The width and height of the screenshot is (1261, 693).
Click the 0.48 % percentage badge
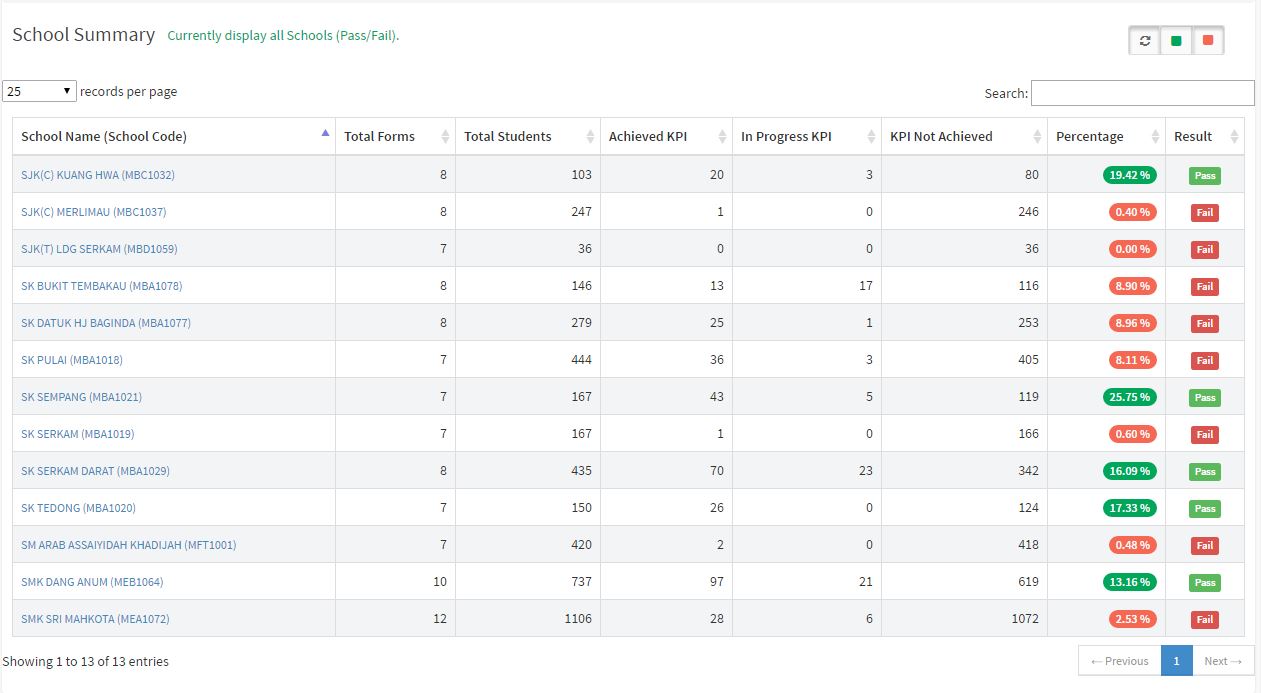(1132, 545)
